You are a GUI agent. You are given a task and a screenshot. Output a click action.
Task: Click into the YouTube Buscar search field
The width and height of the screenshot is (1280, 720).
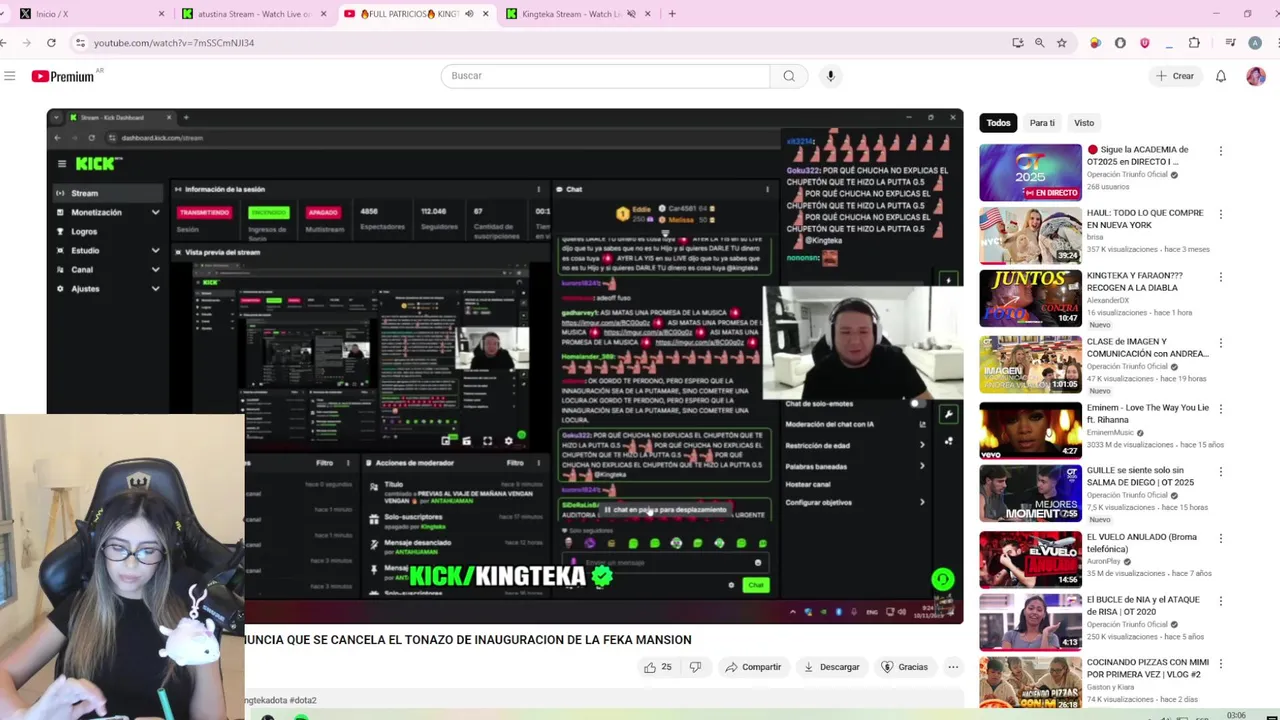click(x=605, y=76)
